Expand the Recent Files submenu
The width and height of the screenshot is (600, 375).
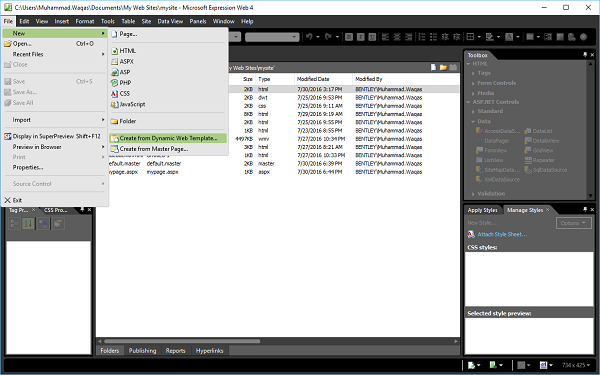coord(54,54)
